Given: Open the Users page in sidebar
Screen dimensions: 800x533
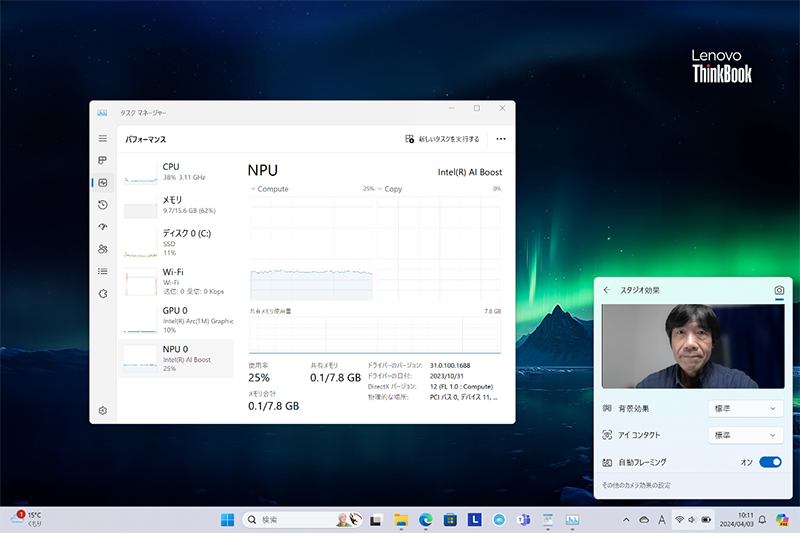Looking at the screenshot, I should [x=102, y=249].
